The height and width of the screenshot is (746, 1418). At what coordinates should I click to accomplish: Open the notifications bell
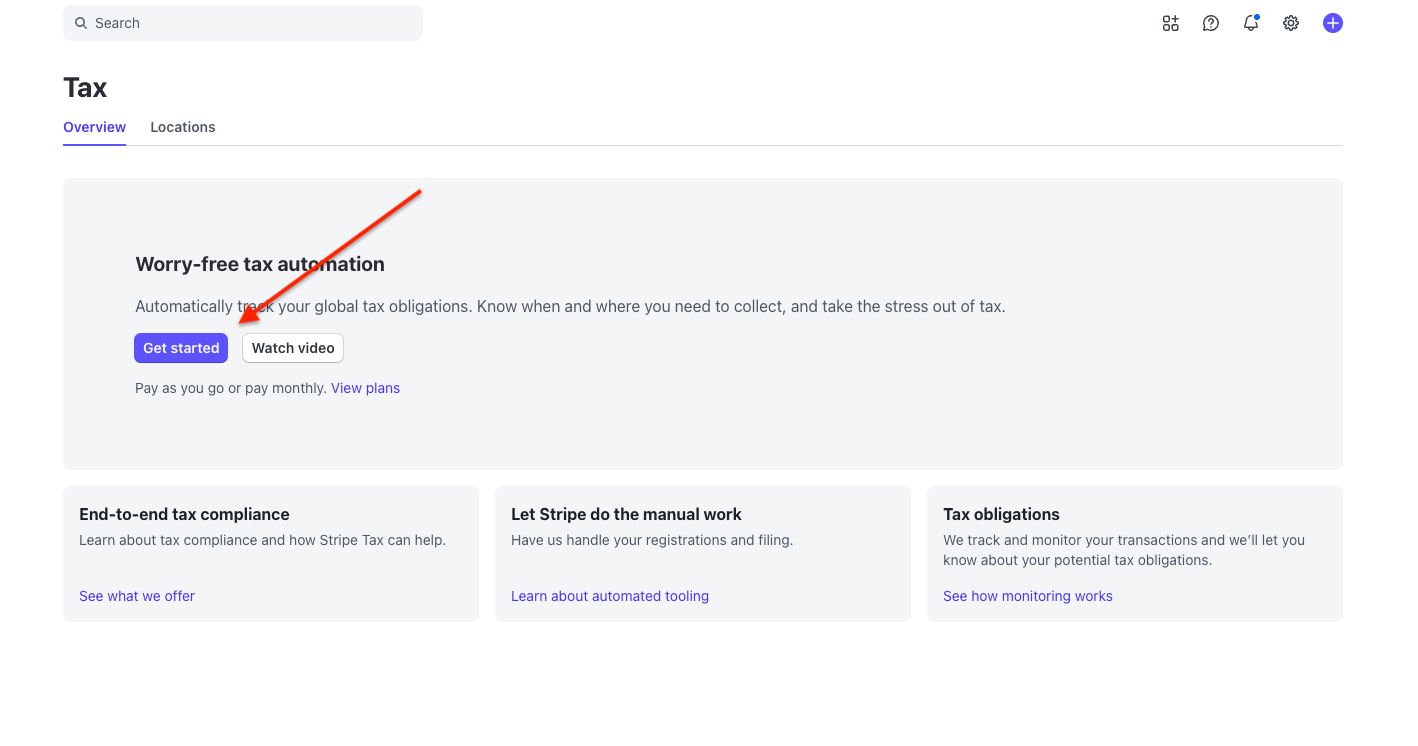(x=1250, y=23)
